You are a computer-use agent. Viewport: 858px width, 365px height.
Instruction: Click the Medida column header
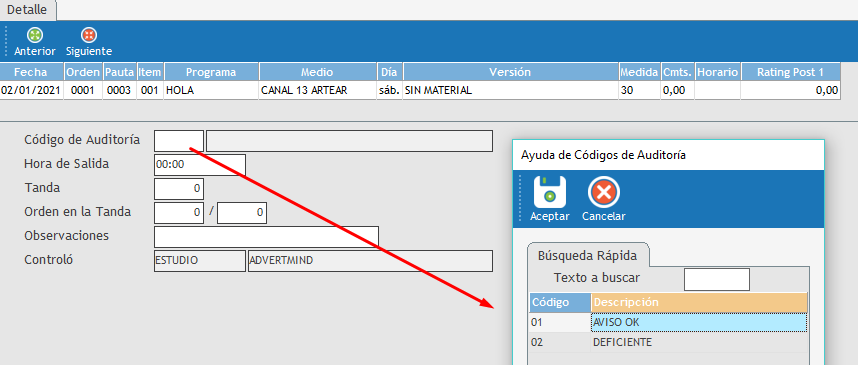[639, 72]
